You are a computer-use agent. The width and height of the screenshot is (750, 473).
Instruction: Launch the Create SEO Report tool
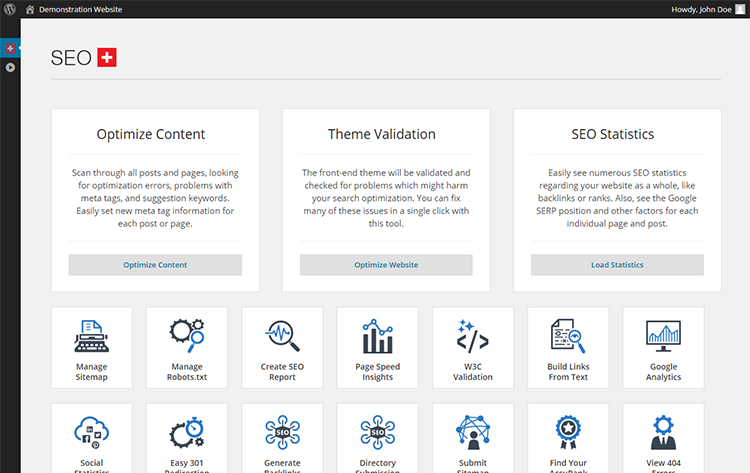pyautogui.click(x=282, y=348)
